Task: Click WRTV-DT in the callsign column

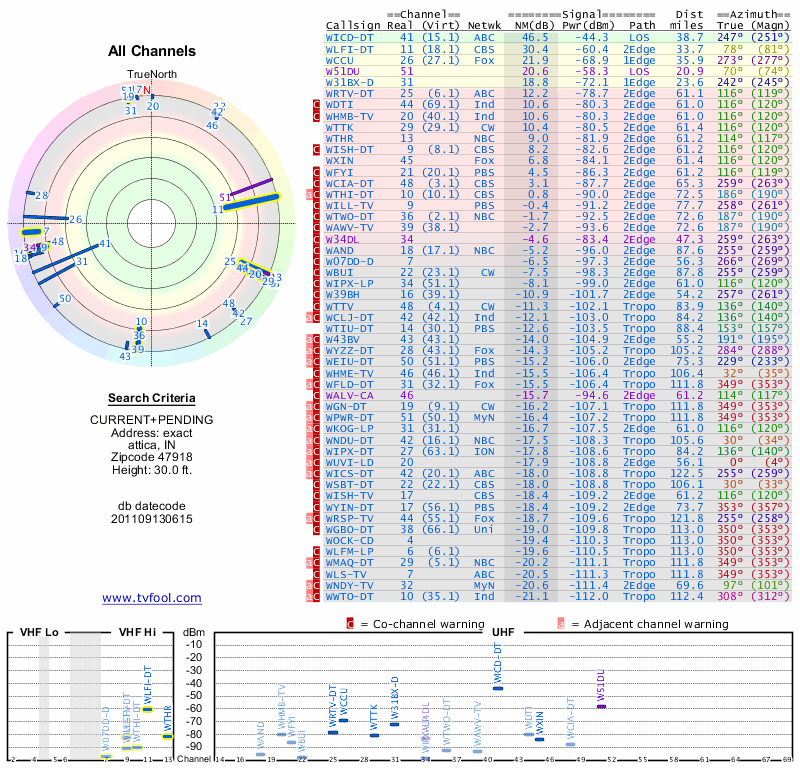Action: click(349, 94)
